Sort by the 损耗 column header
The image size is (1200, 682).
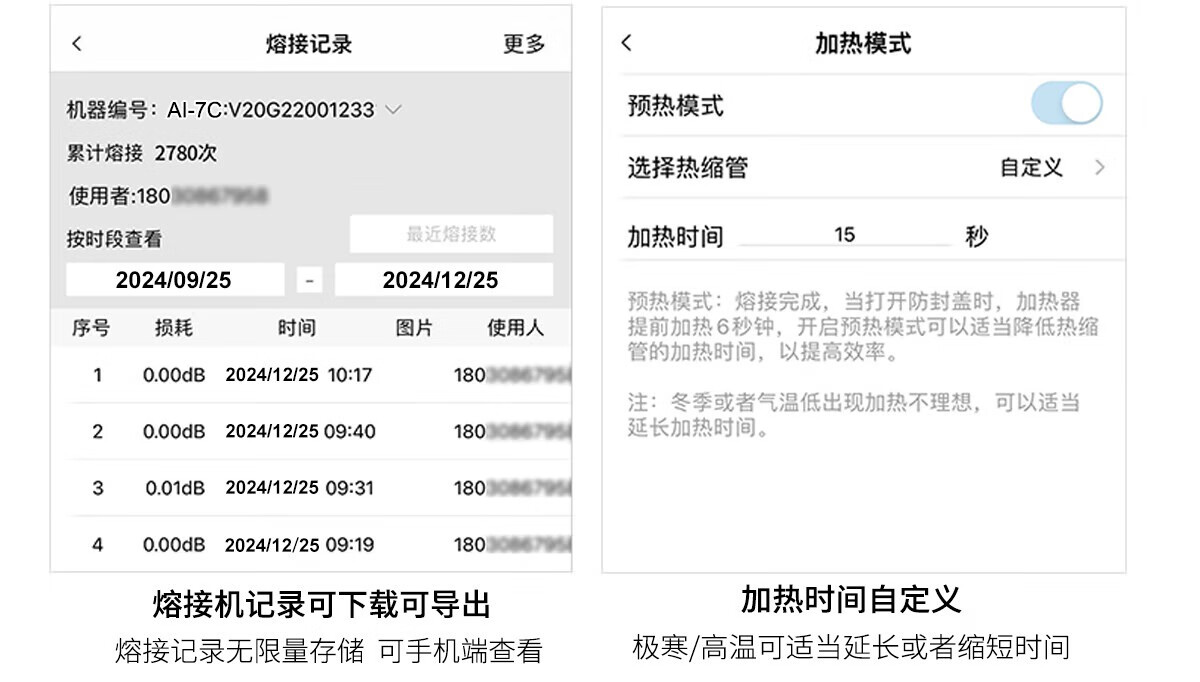[174, 328]
